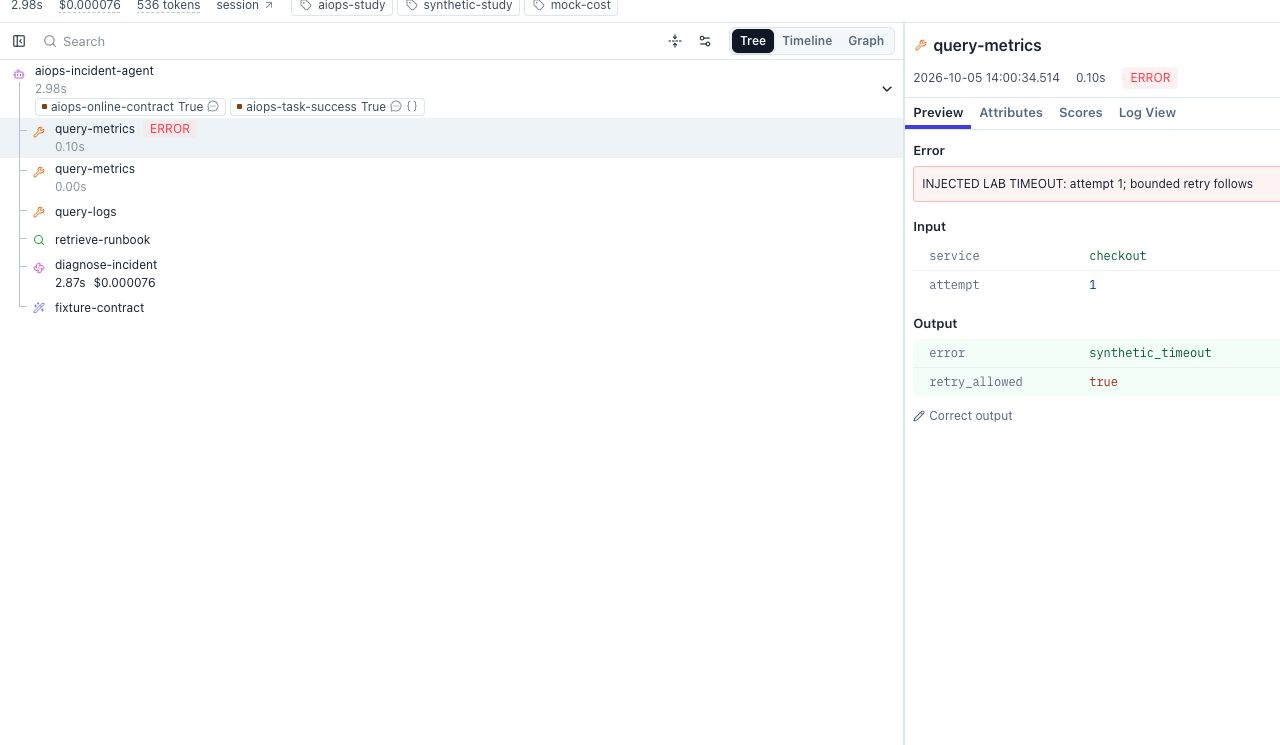Select the retrieve-runbook tree row
The height and width of the screenshot is (745, 1280).
tap(451, 240)
